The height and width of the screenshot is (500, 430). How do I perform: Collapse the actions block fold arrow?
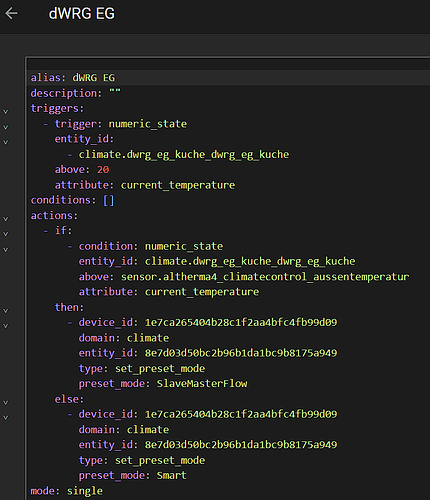pyautogui.click(x=6, y=219)
